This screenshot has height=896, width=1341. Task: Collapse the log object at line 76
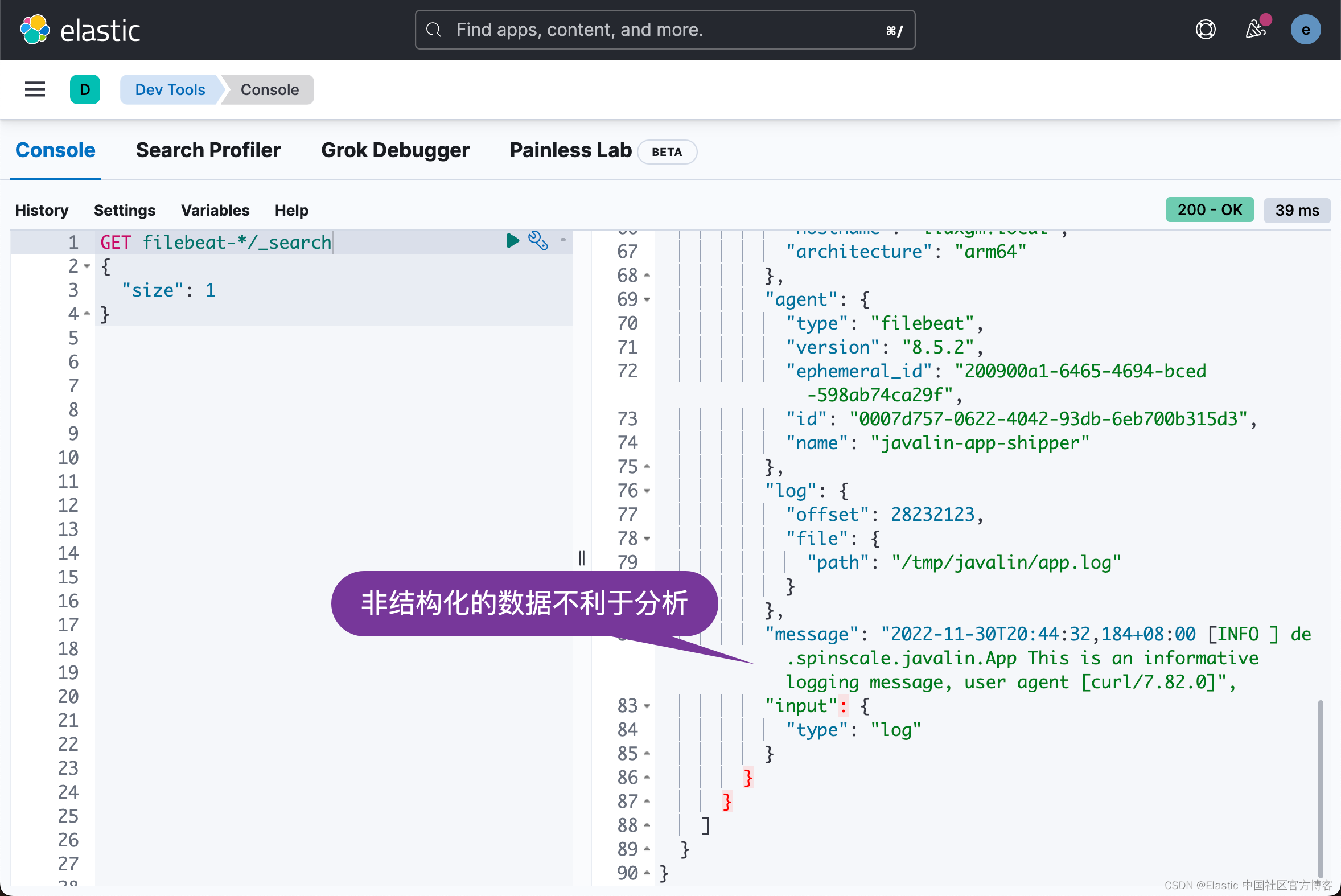click(647, 491)
